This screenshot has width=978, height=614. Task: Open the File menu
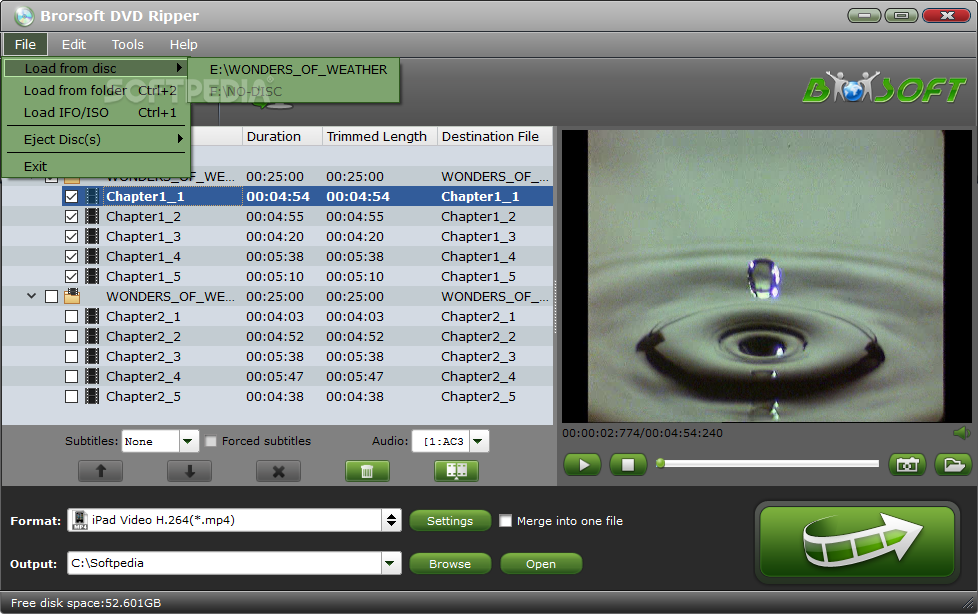[26, 44]
